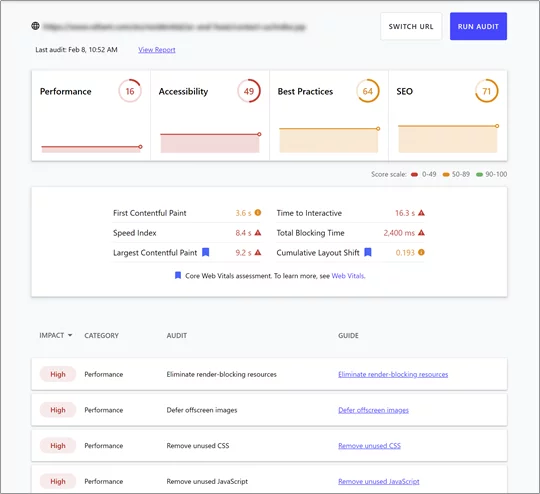
Task: Click the warning triangle beside Time to Interactive
Action: (x=421, y=213)
